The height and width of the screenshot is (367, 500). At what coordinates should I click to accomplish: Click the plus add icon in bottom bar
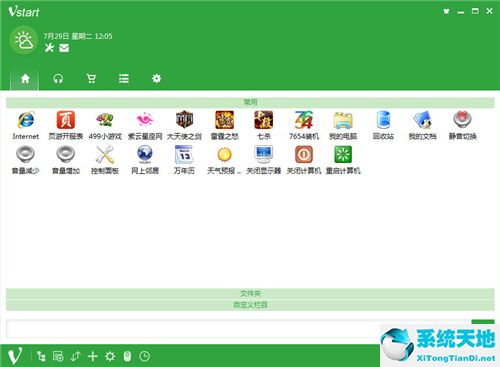93,356
